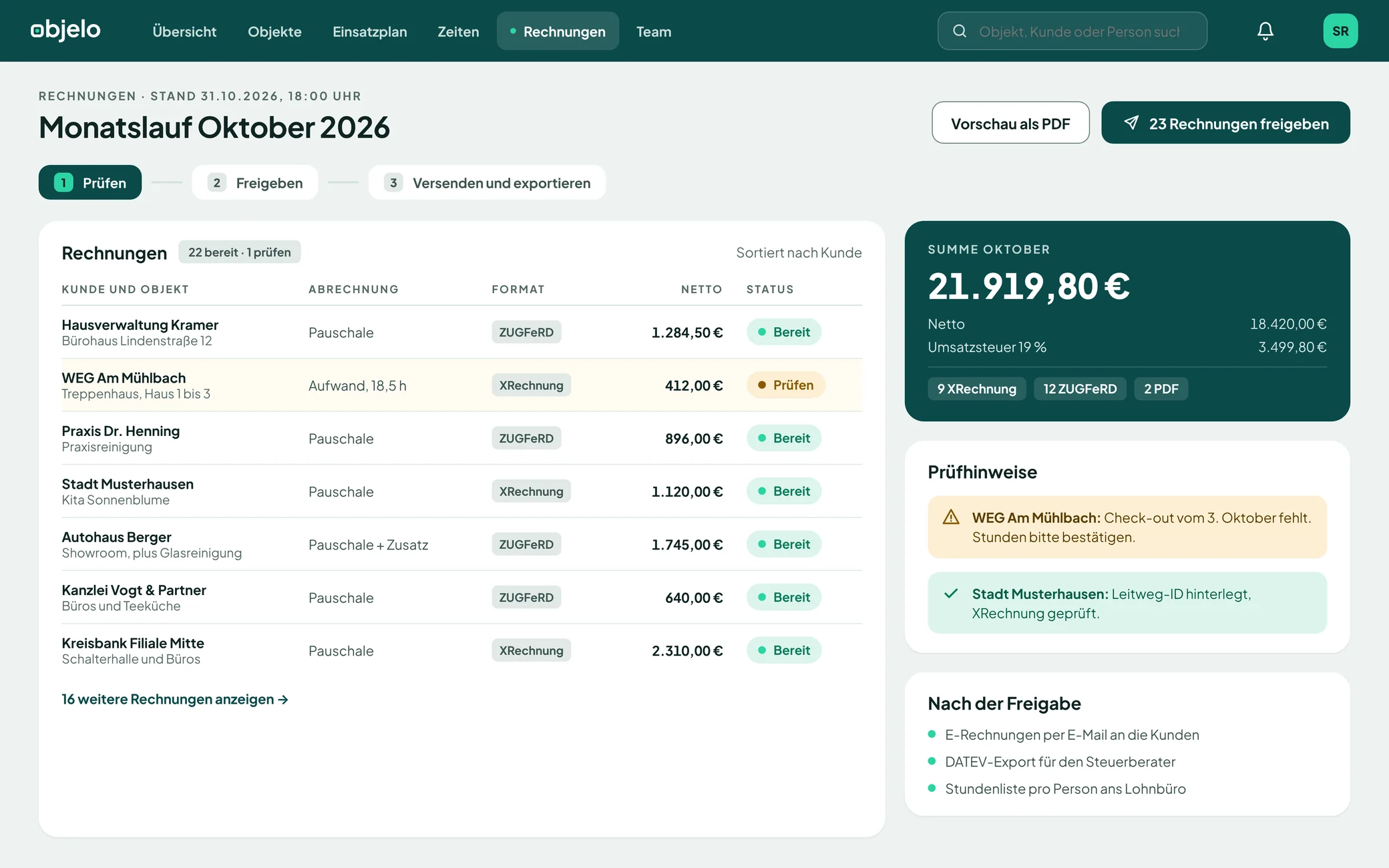The height and width of the screenshot is (868, 1389).
Task: Click the objelo logo
Action: (x=65, y=30)
